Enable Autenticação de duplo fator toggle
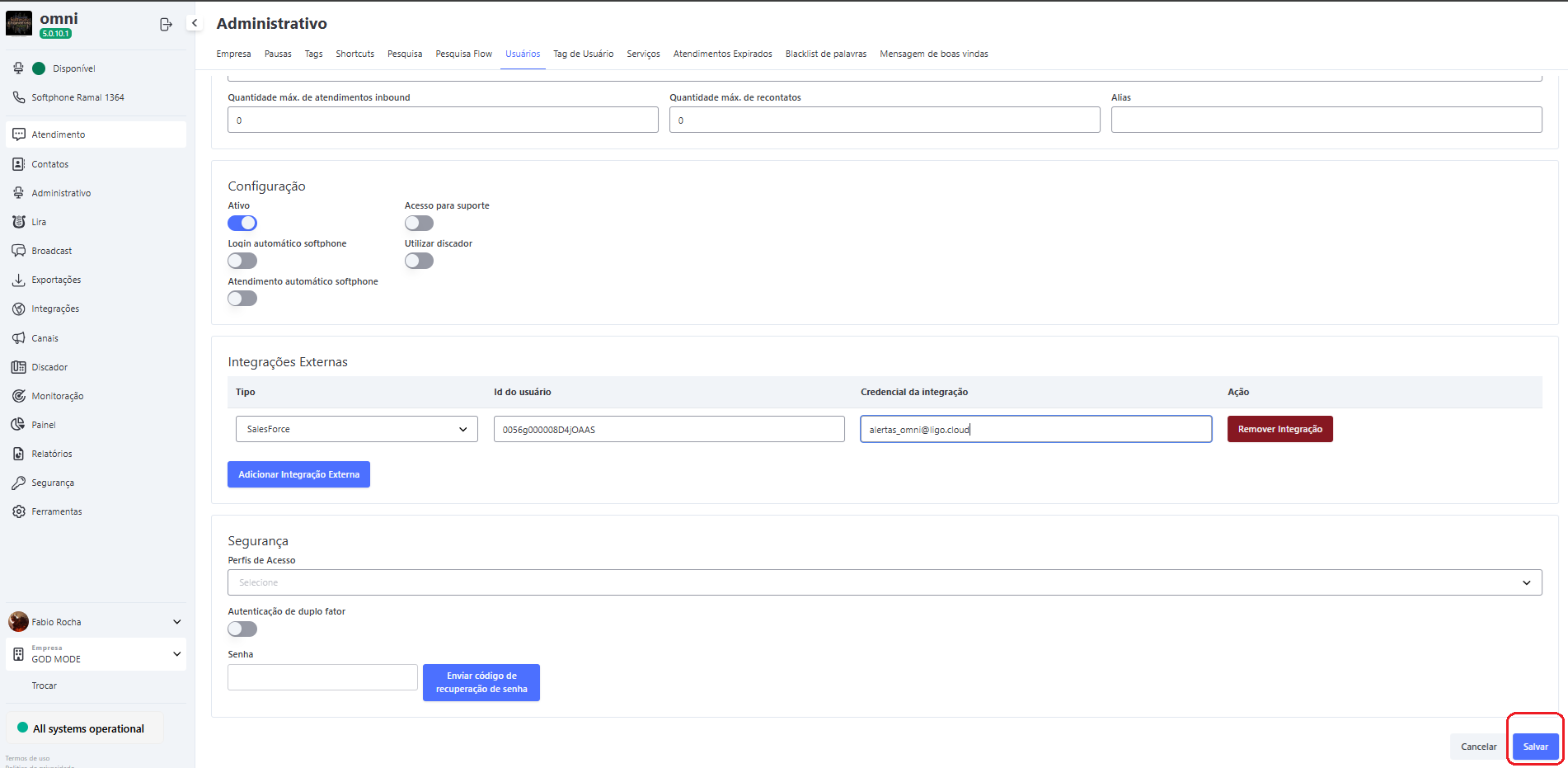 point(242,629)
